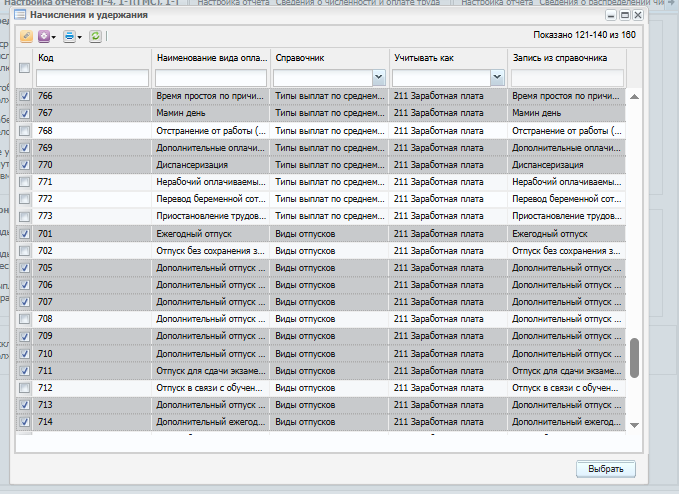Screen dimensions: 679x494
Task: Expand the Учитывать как filter dropdown
Action: tap(497, 77)
